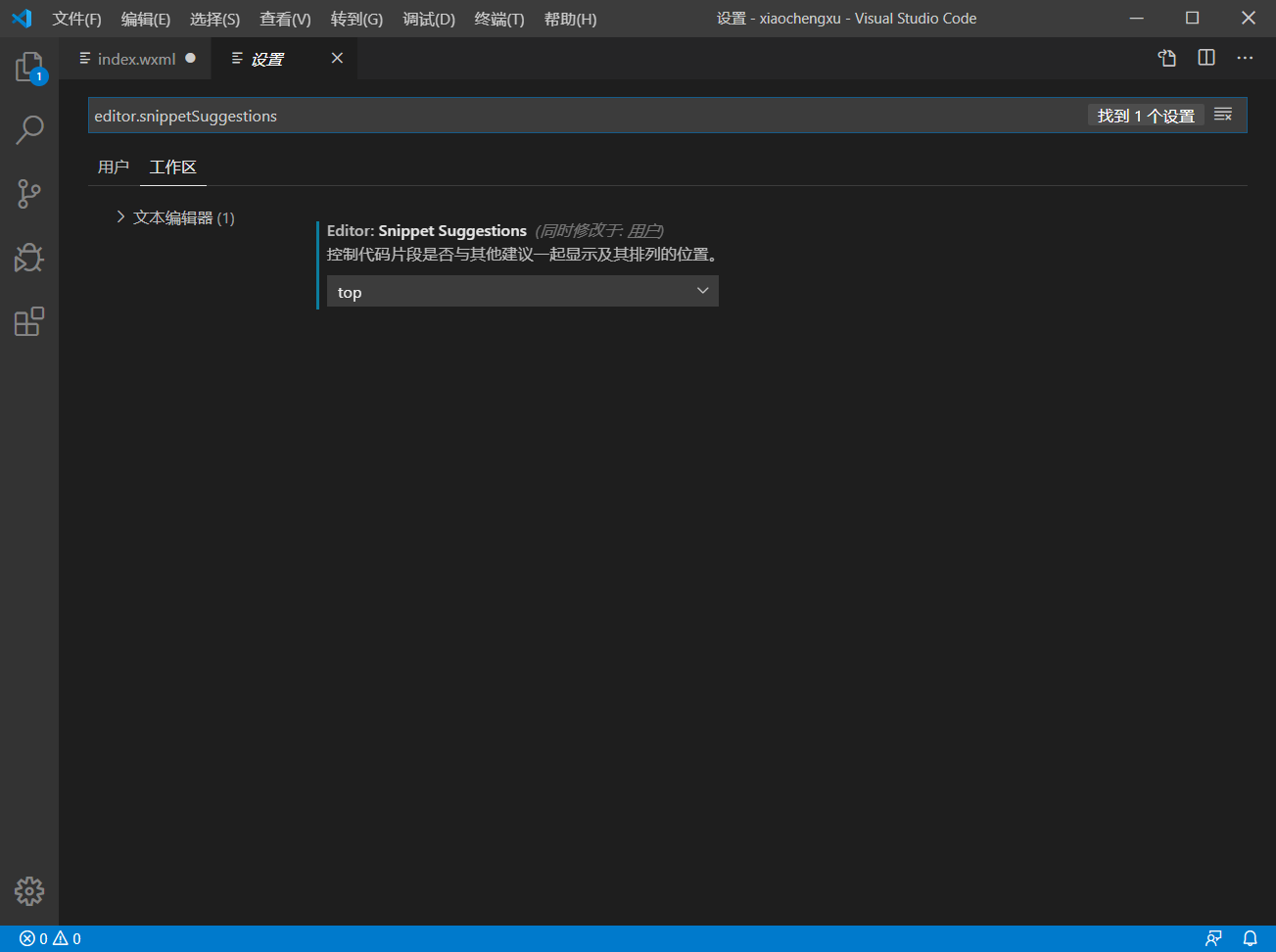Open the 终端(T) menu

498,19
